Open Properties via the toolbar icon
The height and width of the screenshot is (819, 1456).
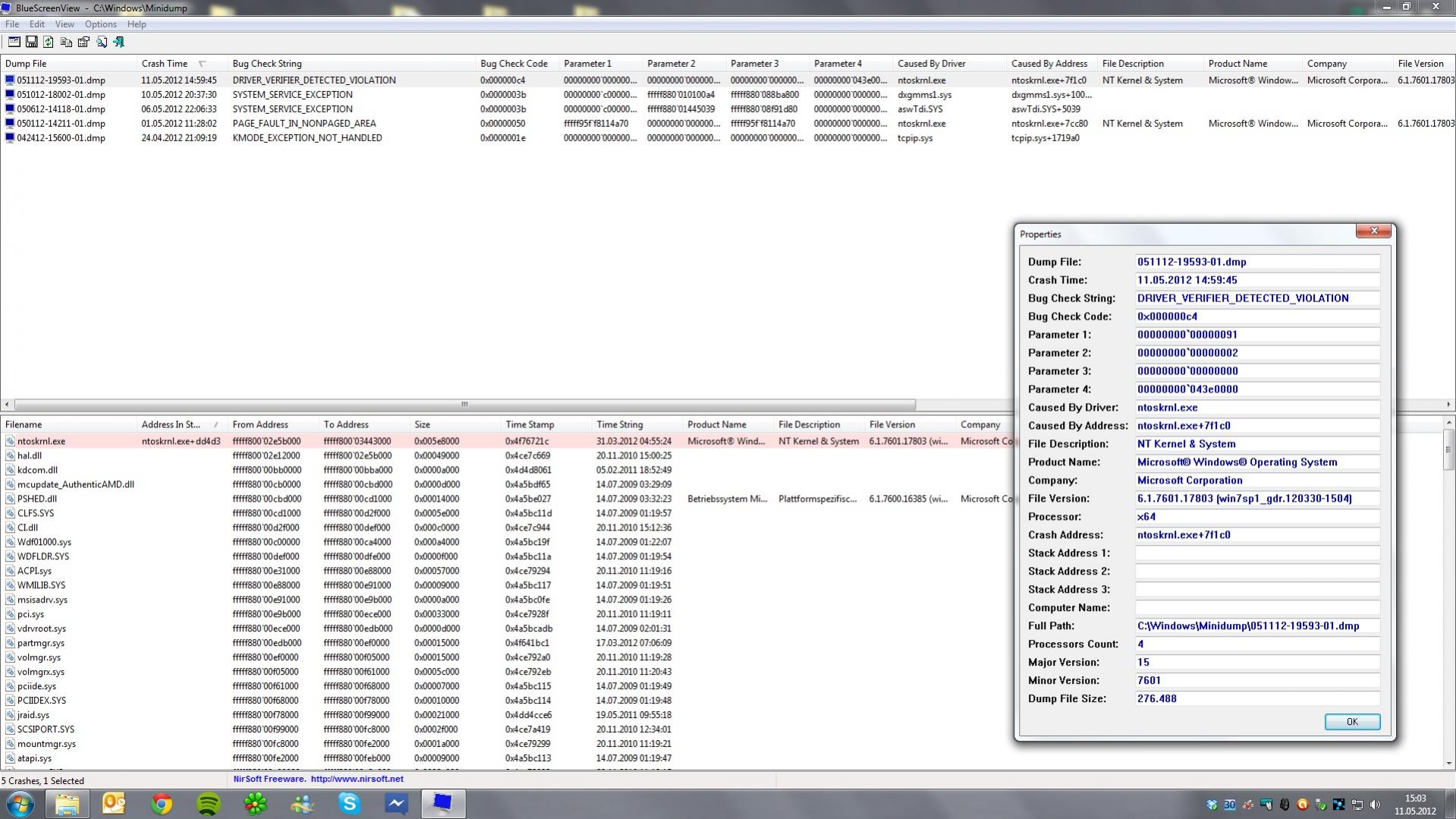83,42
